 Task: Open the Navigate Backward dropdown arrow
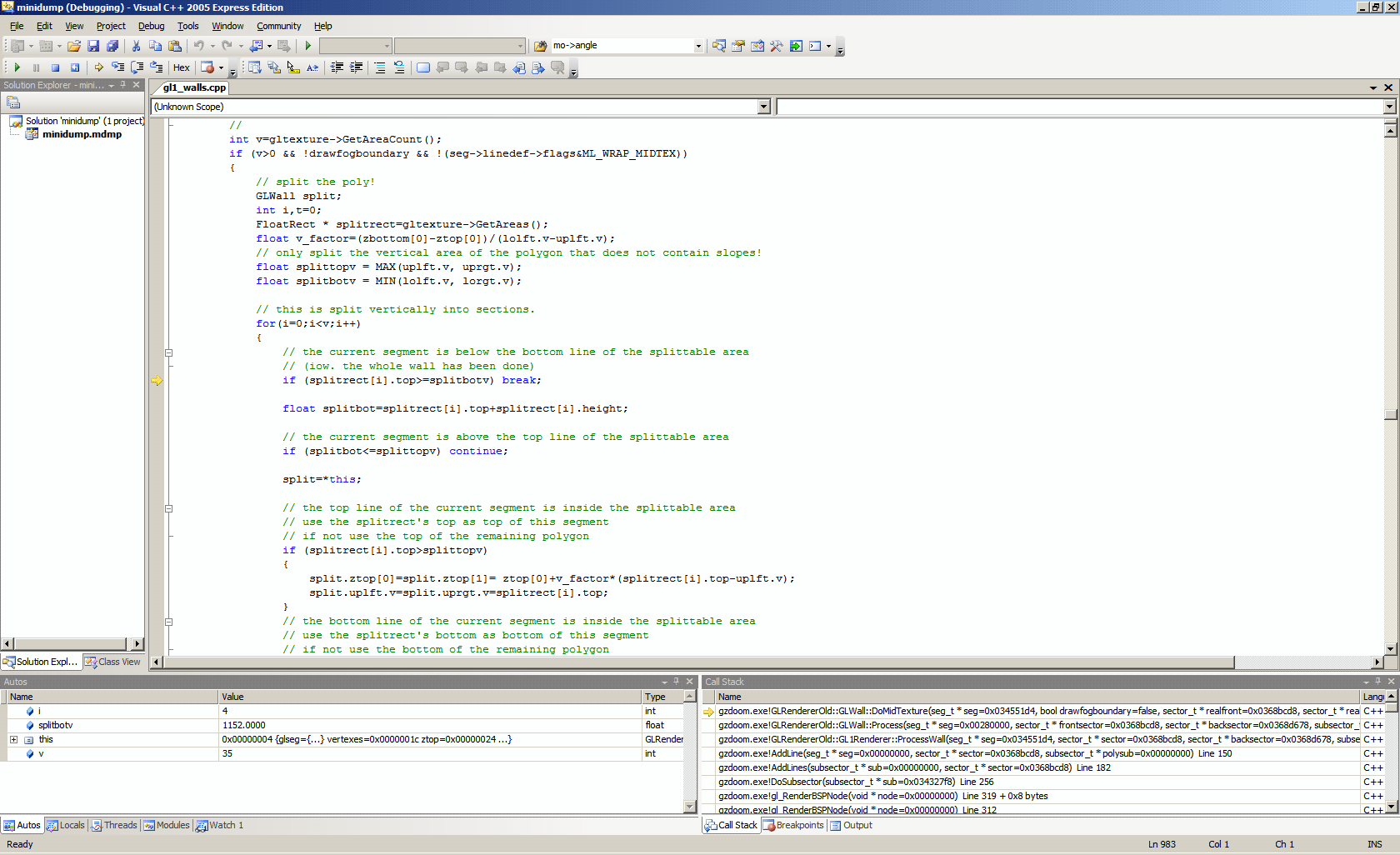pos(269,46)
